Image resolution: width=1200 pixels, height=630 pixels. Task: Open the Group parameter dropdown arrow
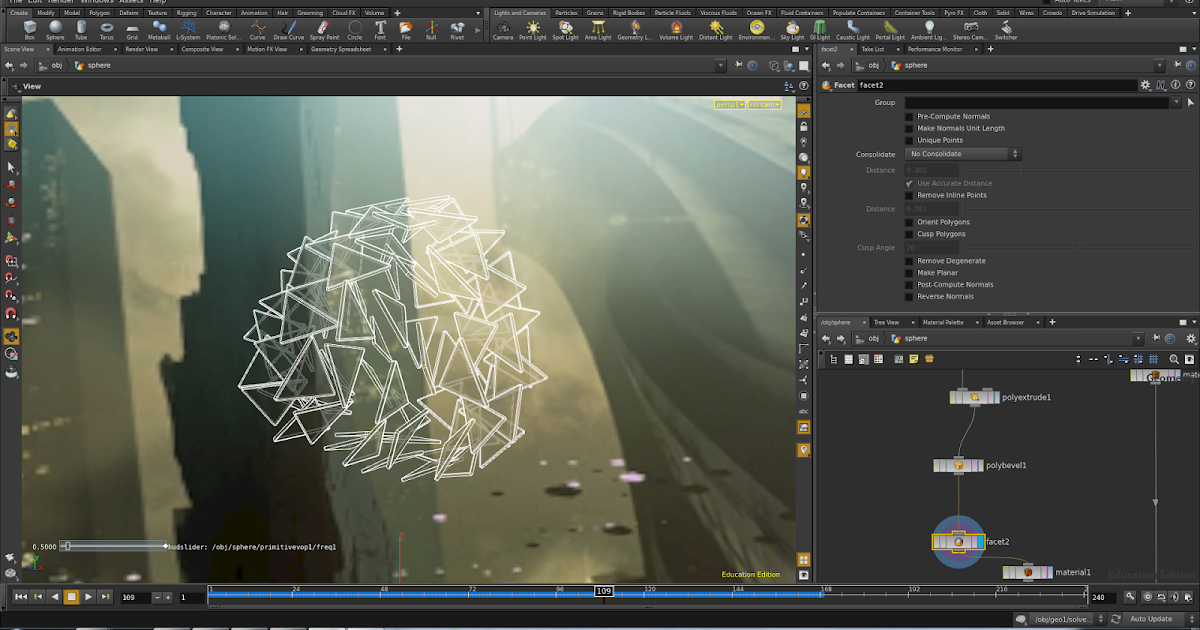coord(1178,101)
